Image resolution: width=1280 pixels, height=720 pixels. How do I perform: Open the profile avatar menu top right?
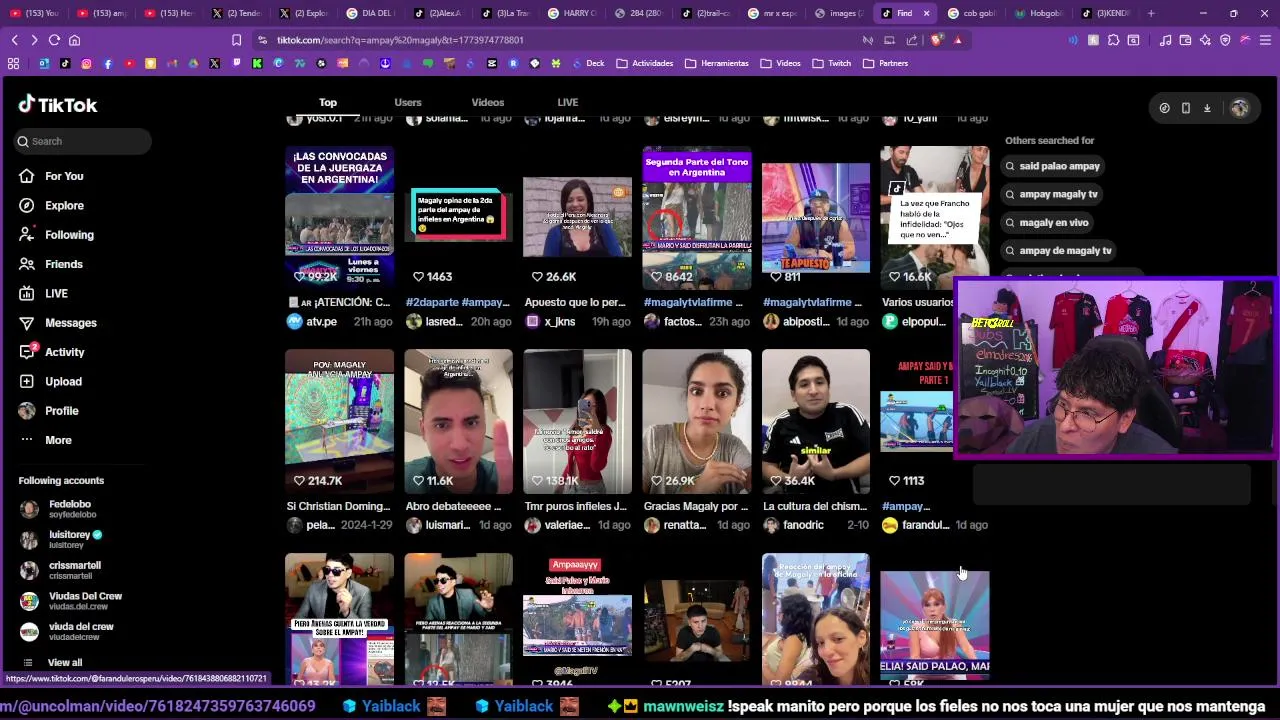(1240, 108)
